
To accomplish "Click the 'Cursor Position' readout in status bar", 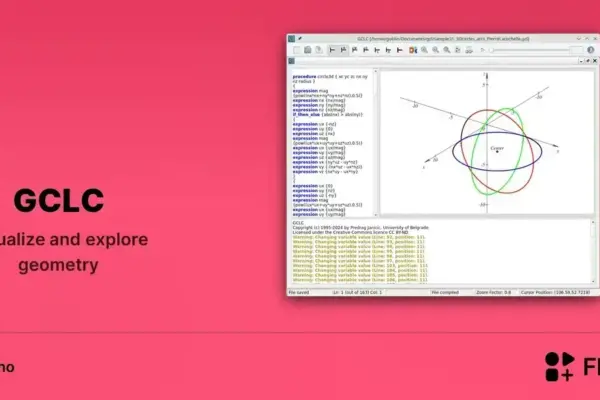I will click(555, 292).
